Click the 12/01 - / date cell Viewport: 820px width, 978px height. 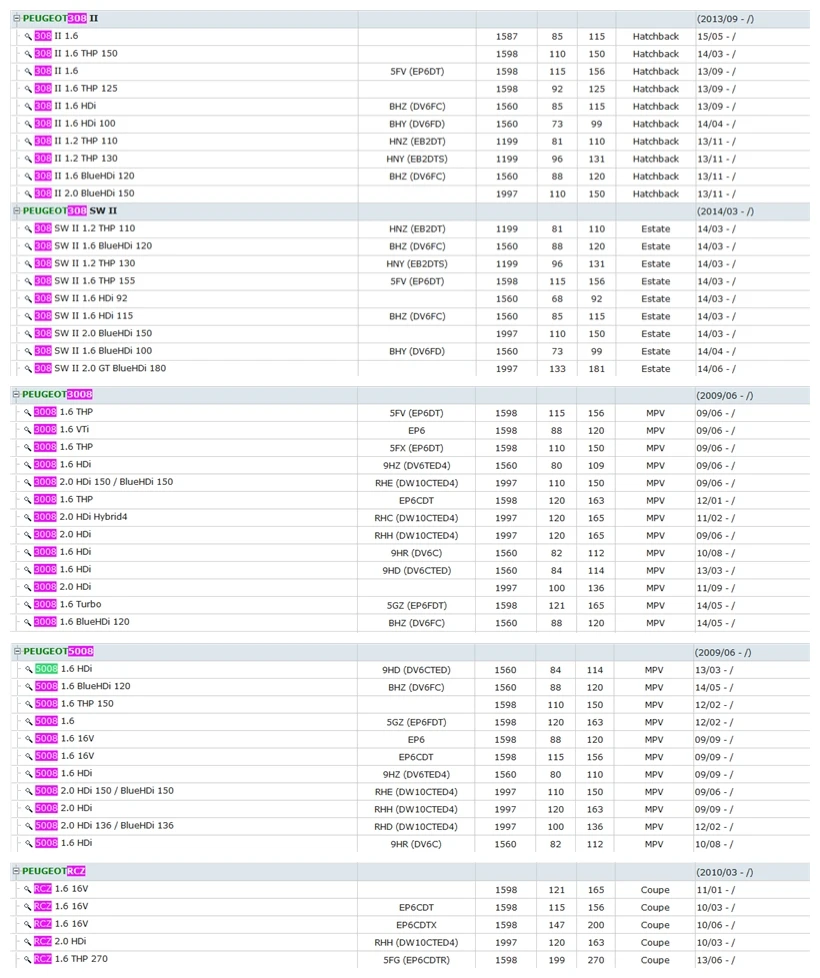[715, 500]
